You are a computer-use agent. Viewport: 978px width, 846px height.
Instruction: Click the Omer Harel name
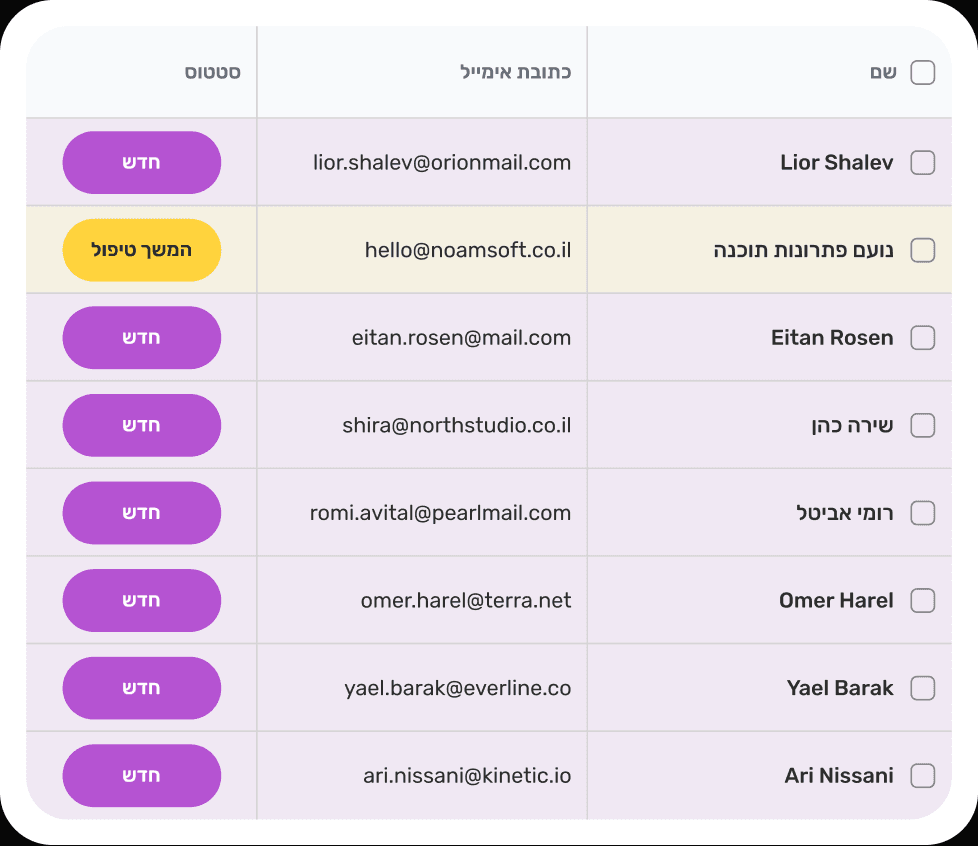[x=836, y=601]
